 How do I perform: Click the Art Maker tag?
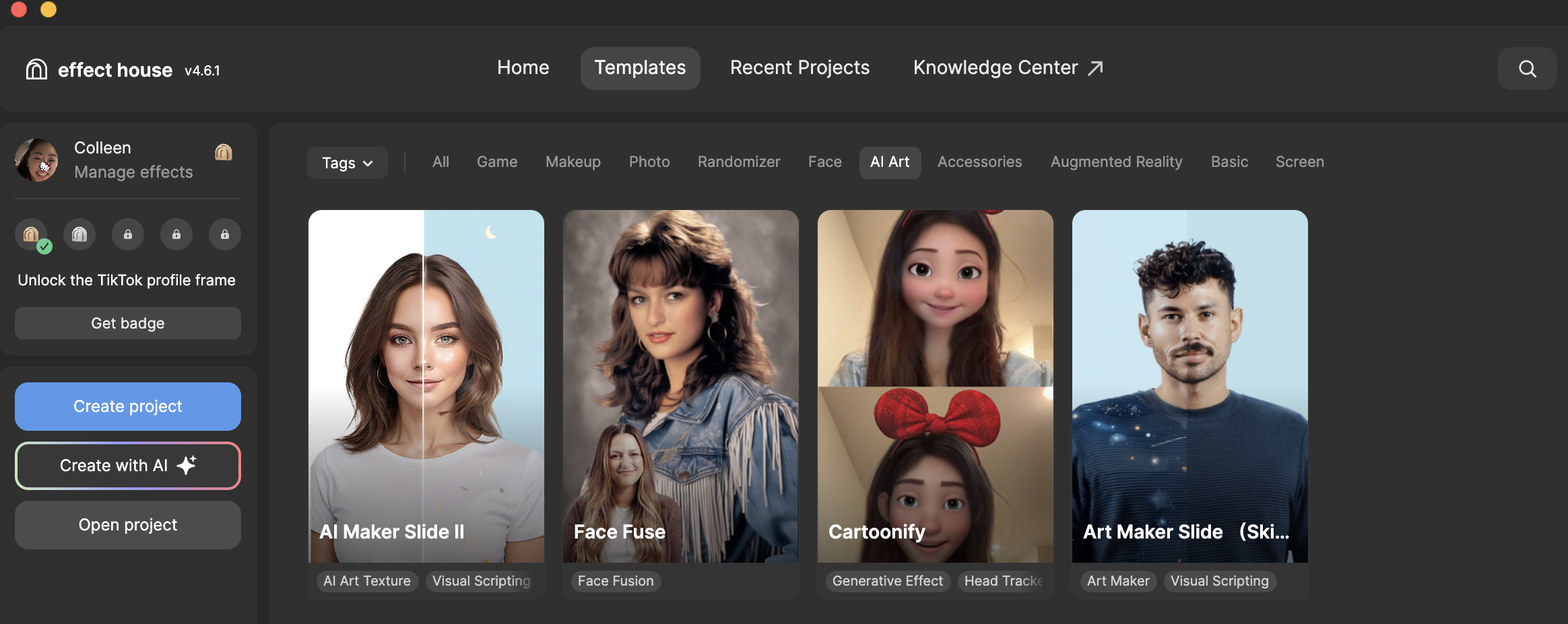1118,581
